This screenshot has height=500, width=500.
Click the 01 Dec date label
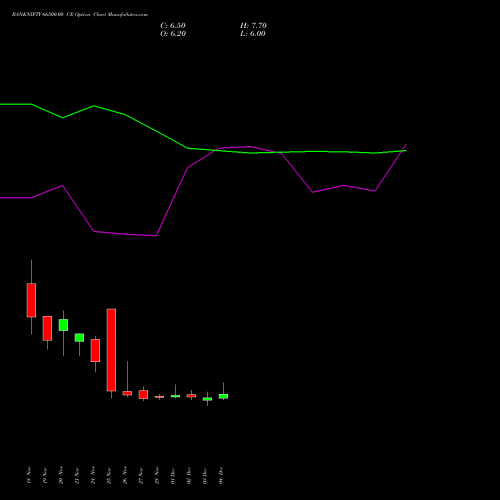[x=173, y=475]
